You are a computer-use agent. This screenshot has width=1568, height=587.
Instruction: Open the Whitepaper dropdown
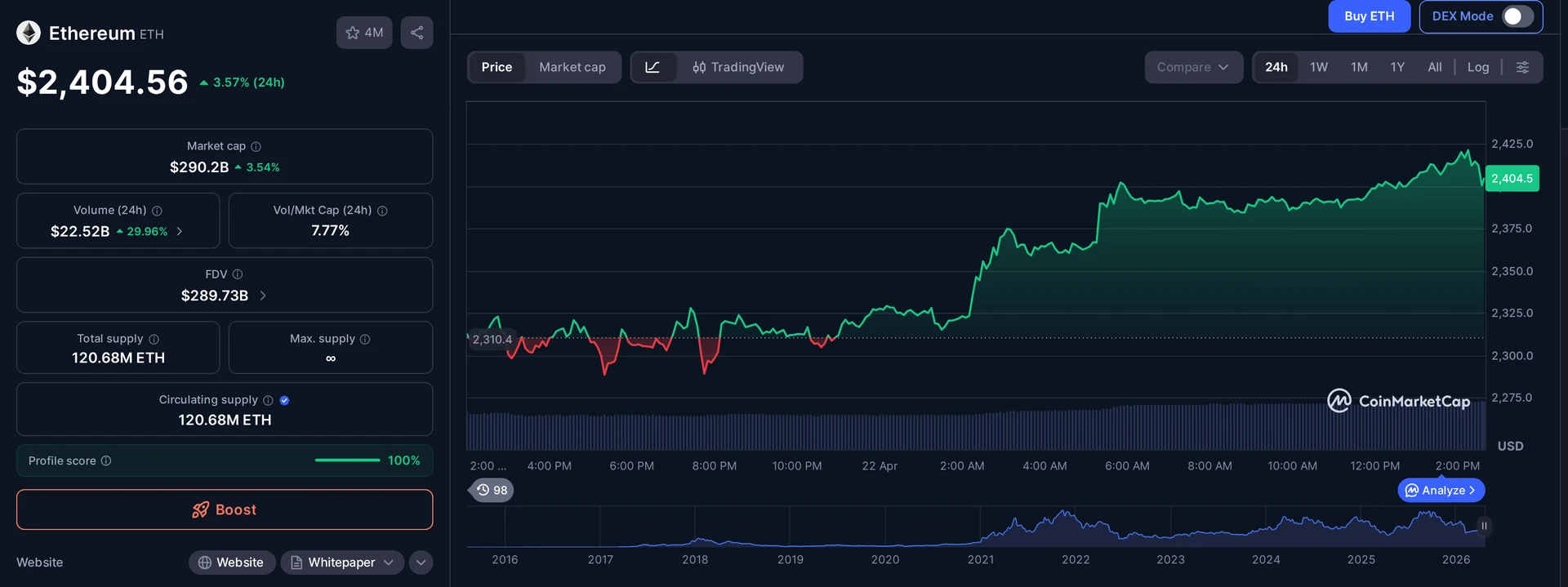coord(342,563)
